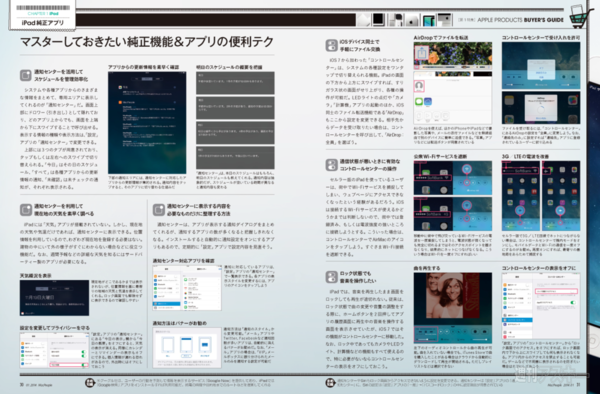
Task: Click the teal iPad product icon in header strip
Action: point(429,20)
